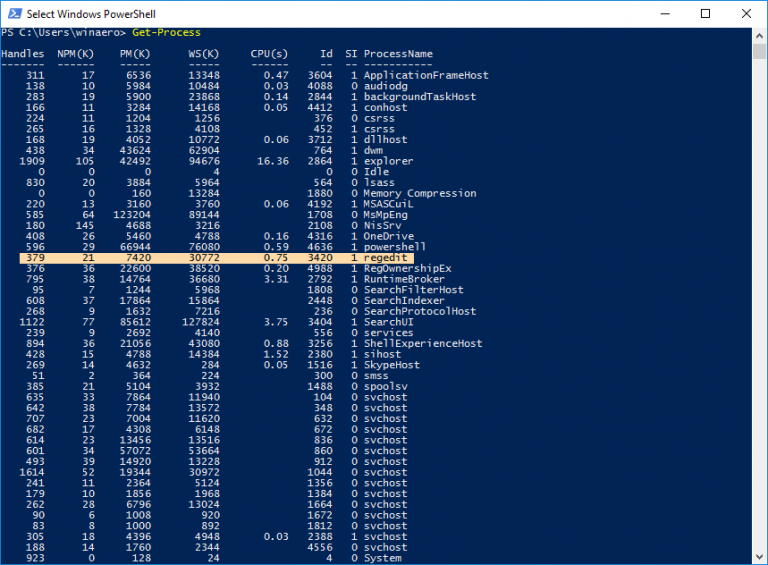Click the Memory Compression process name
The image size is (768, 565).
(419, 193)
